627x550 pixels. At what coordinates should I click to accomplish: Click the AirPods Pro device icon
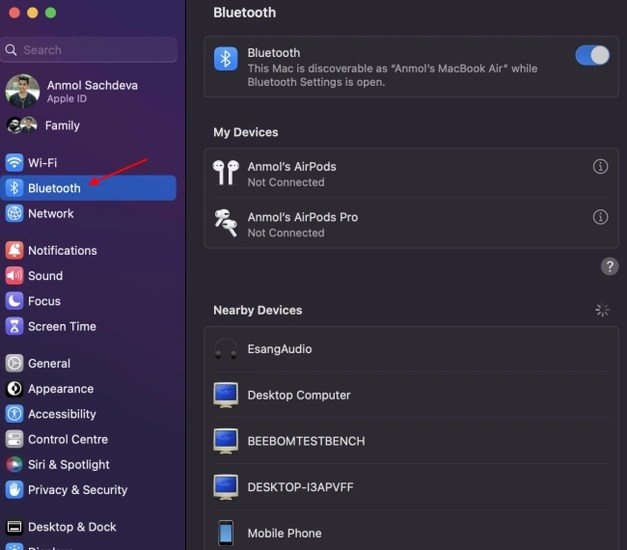(x=226, y=223)
